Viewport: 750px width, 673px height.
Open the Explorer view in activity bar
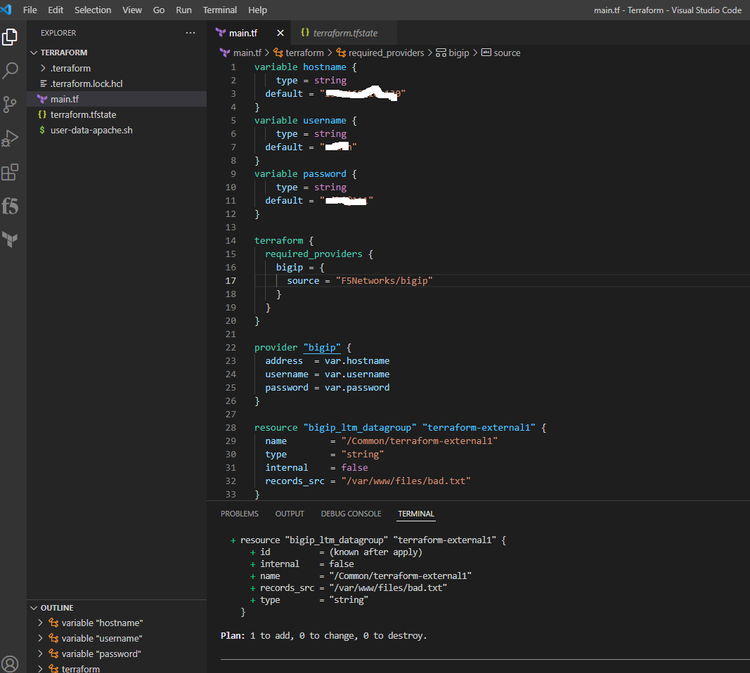(10, 37)
